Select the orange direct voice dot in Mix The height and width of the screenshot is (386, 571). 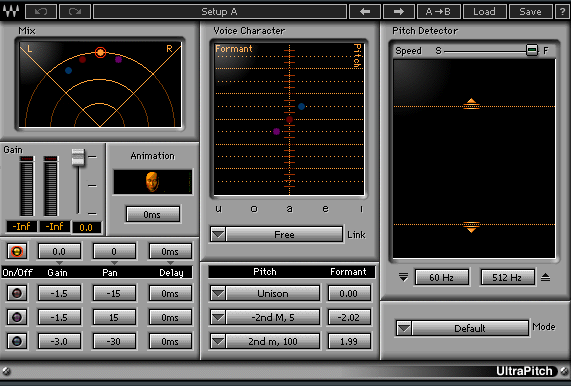click(x=101, y=52)
